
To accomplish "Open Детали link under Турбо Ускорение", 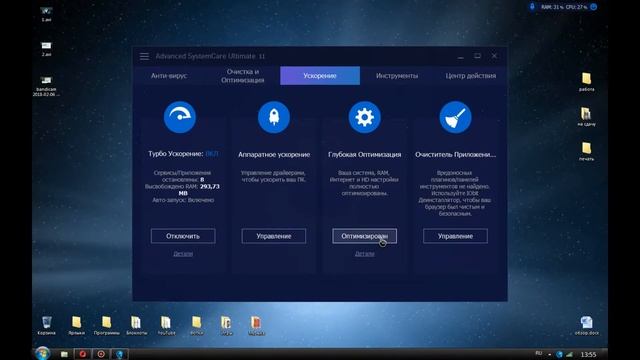I will point(183,253).
